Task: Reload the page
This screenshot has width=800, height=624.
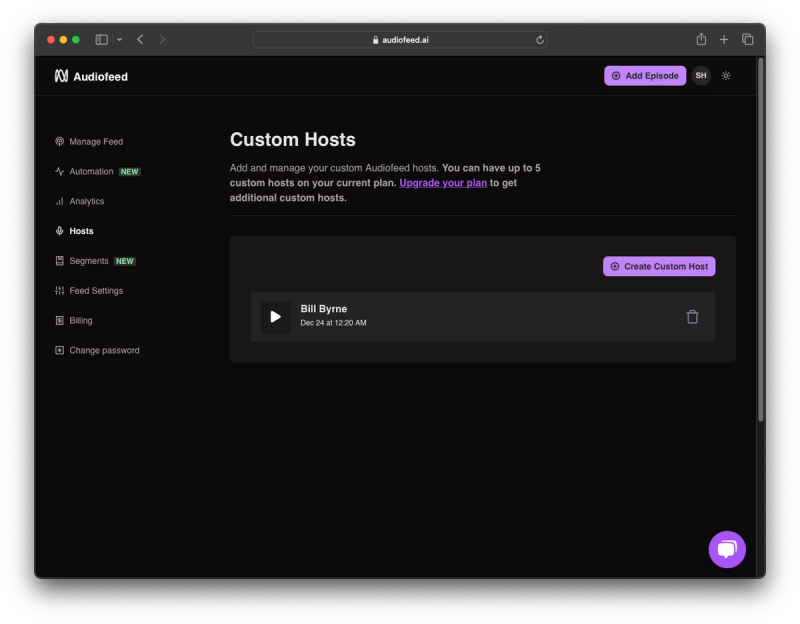Action: [540, 40]
